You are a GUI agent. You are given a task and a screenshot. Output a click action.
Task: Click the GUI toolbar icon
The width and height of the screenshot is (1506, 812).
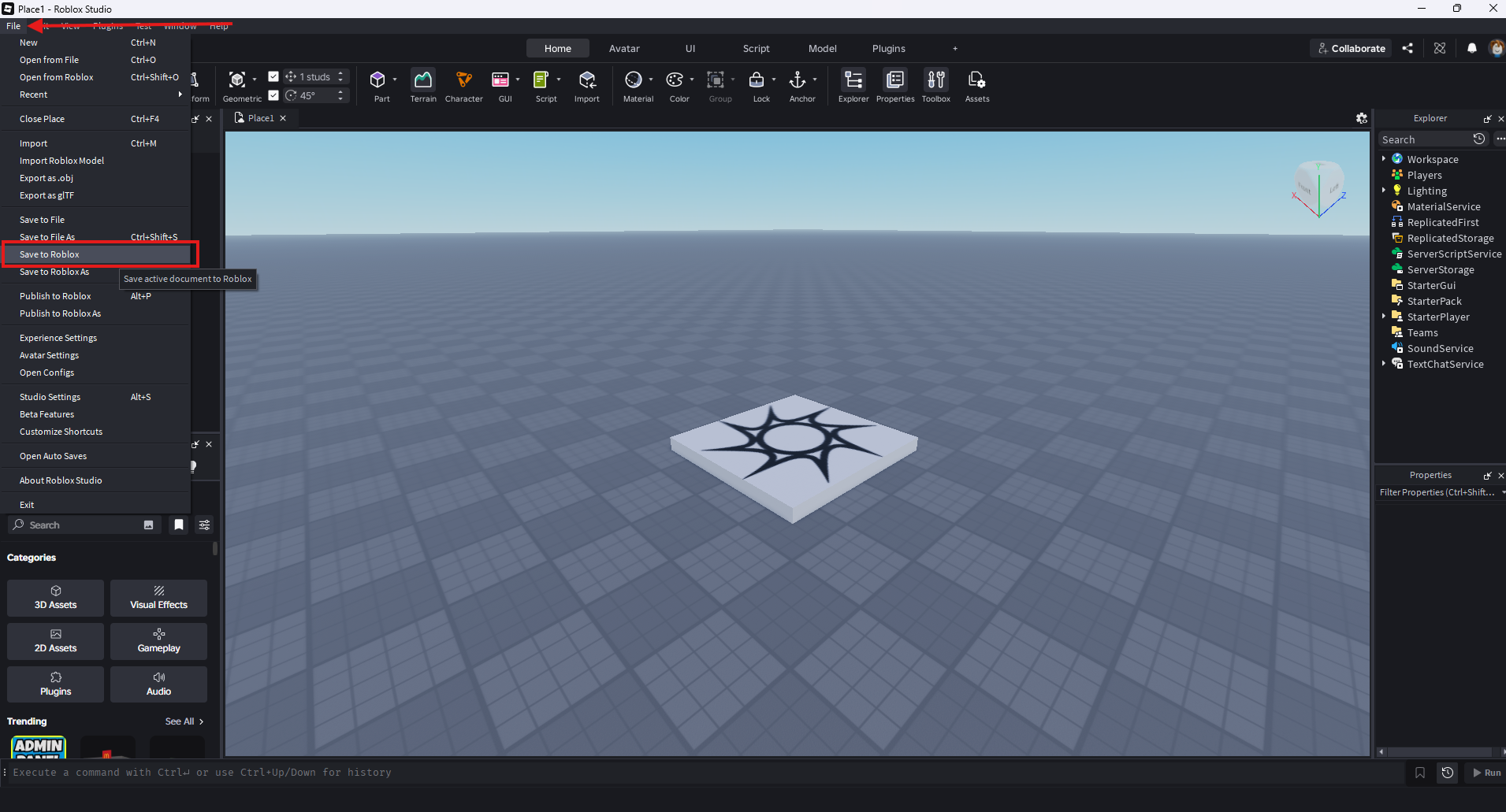coord(500,80)
